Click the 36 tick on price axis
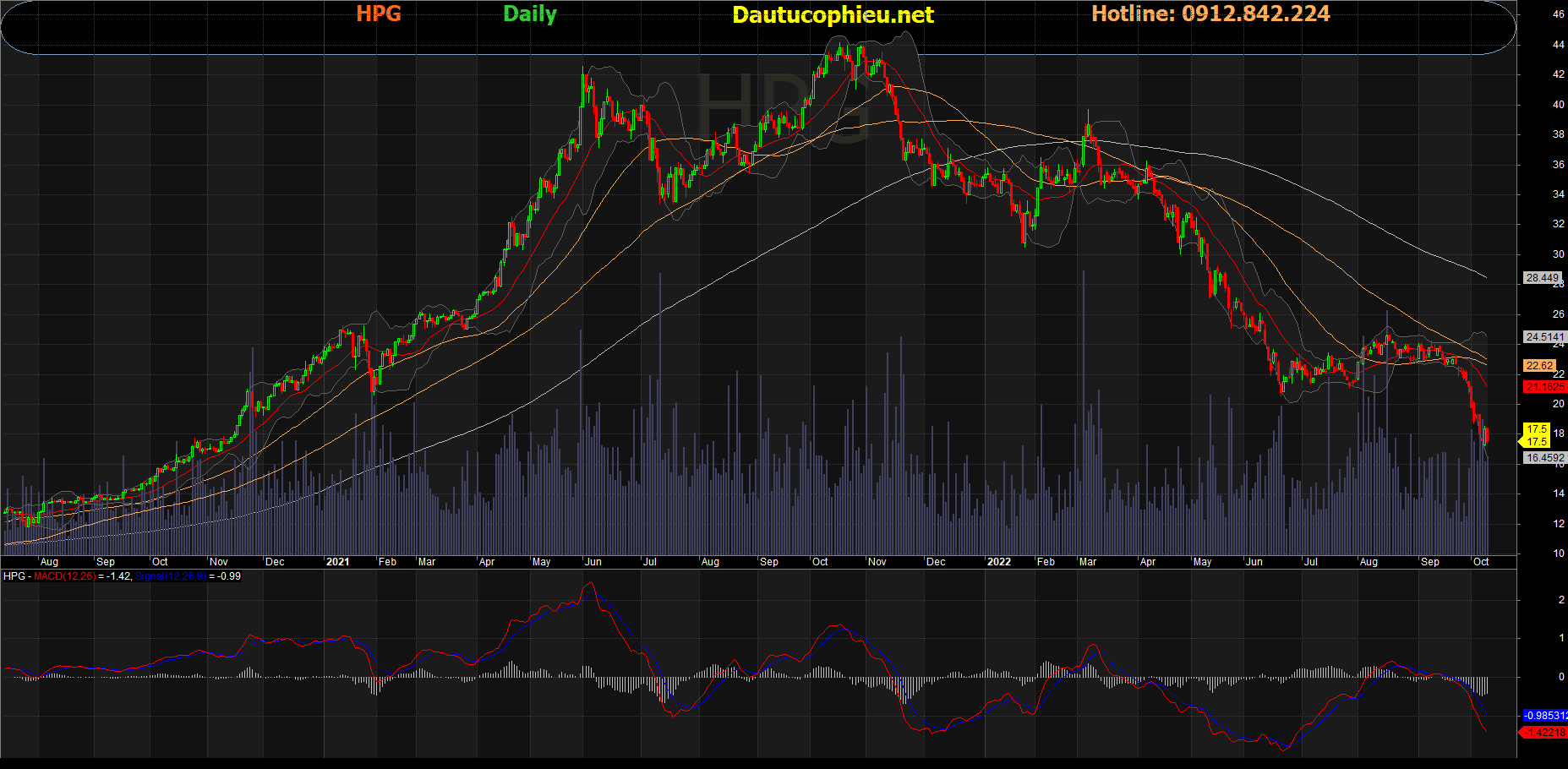The image size is (1568, 769). pos(1559,165)
